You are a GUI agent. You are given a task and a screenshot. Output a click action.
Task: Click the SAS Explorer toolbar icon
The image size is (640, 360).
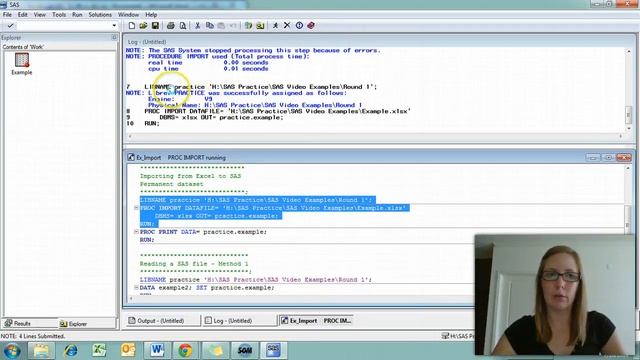[260, 25]
